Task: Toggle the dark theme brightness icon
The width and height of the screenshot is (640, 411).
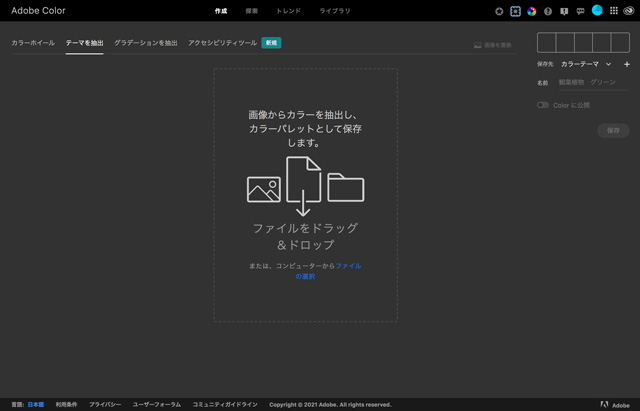Action: (515, 11)
